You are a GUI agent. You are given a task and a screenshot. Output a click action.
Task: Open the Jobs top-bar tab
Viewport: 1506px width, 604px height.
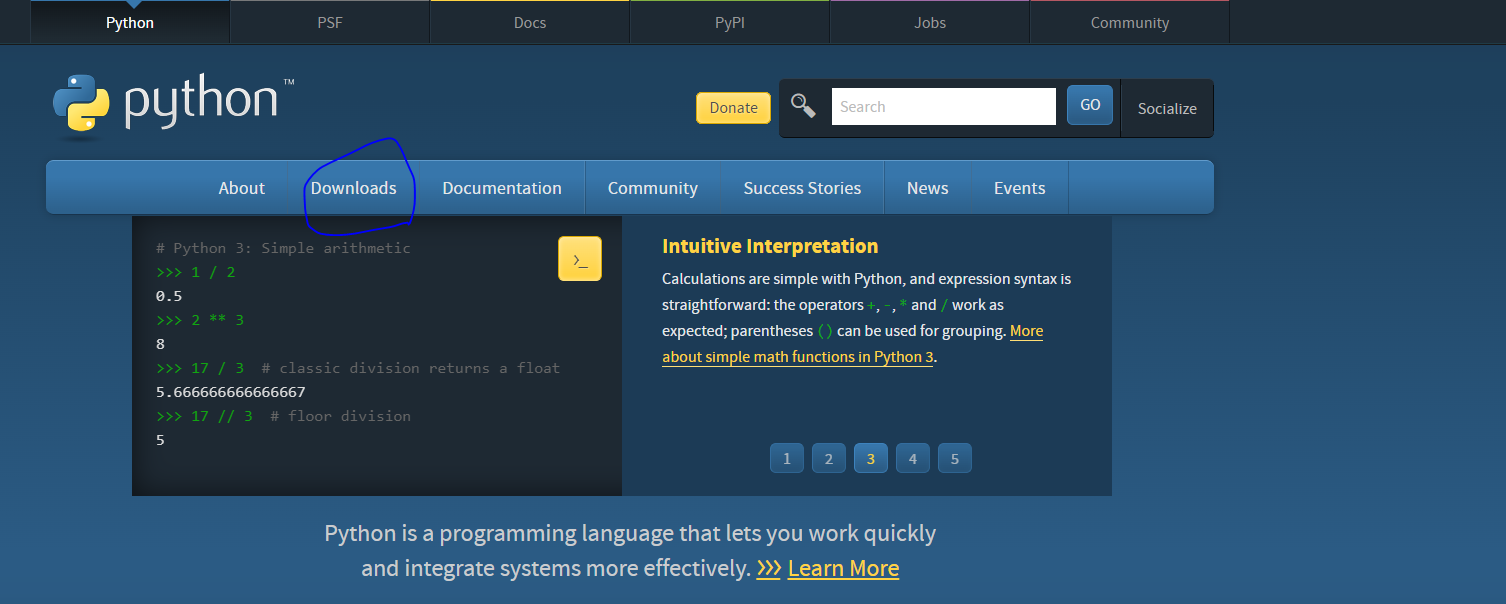[930, 22]
